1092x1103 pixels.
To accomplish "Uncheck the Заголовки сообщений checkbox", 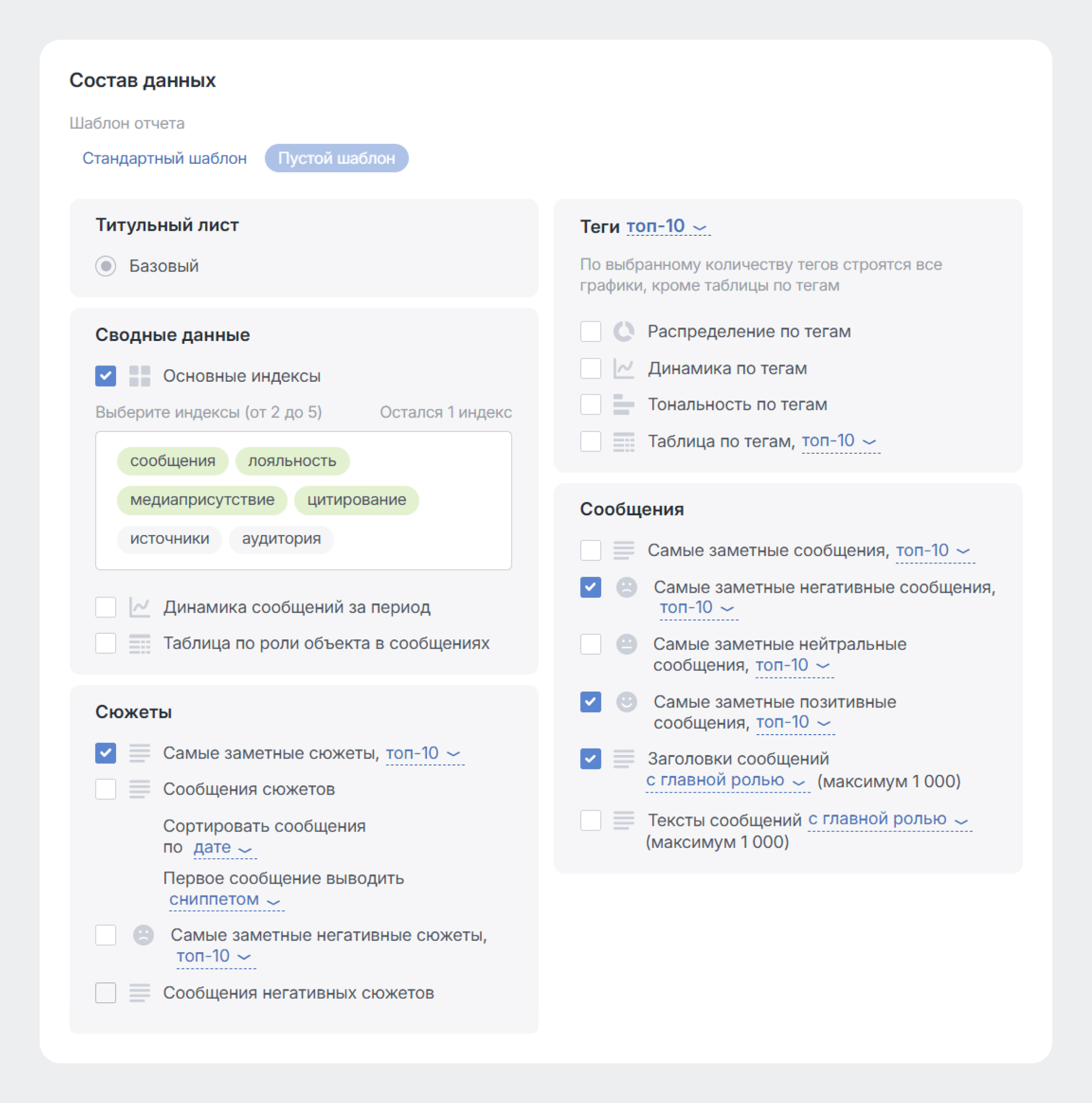I will click(x=590, y=758).
